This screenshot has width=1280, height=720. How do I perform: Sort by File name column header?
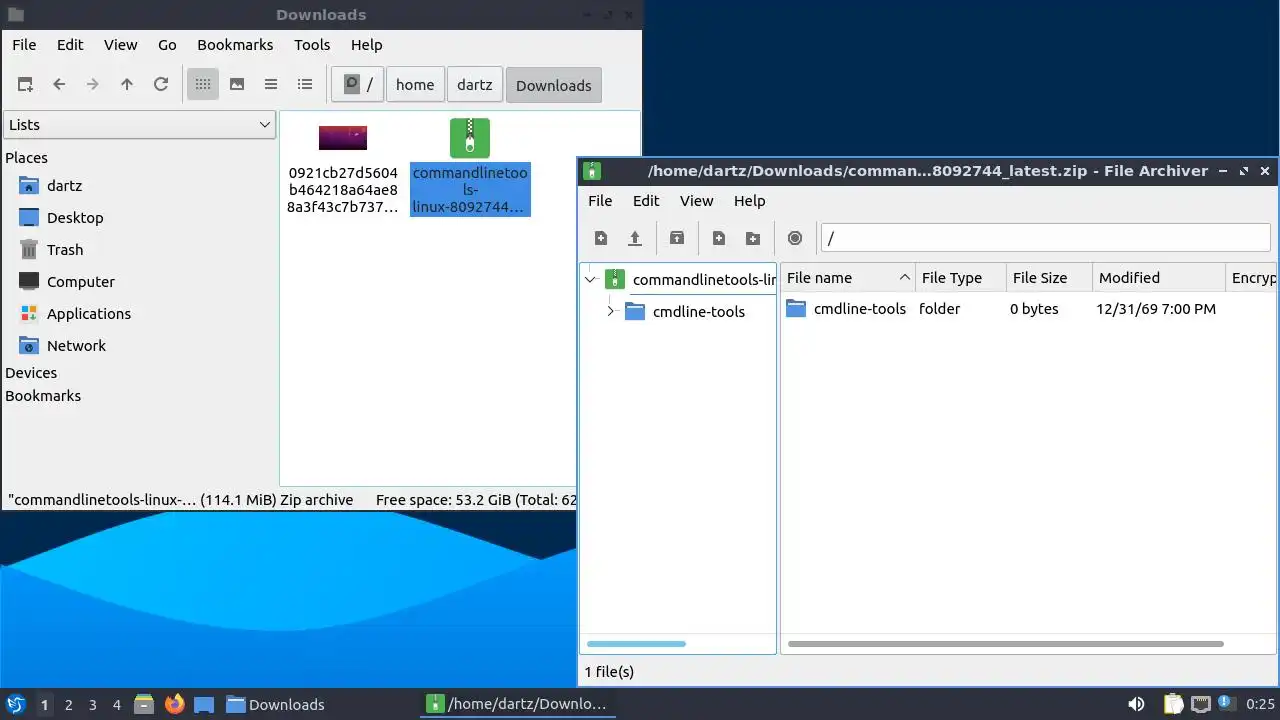848,278
